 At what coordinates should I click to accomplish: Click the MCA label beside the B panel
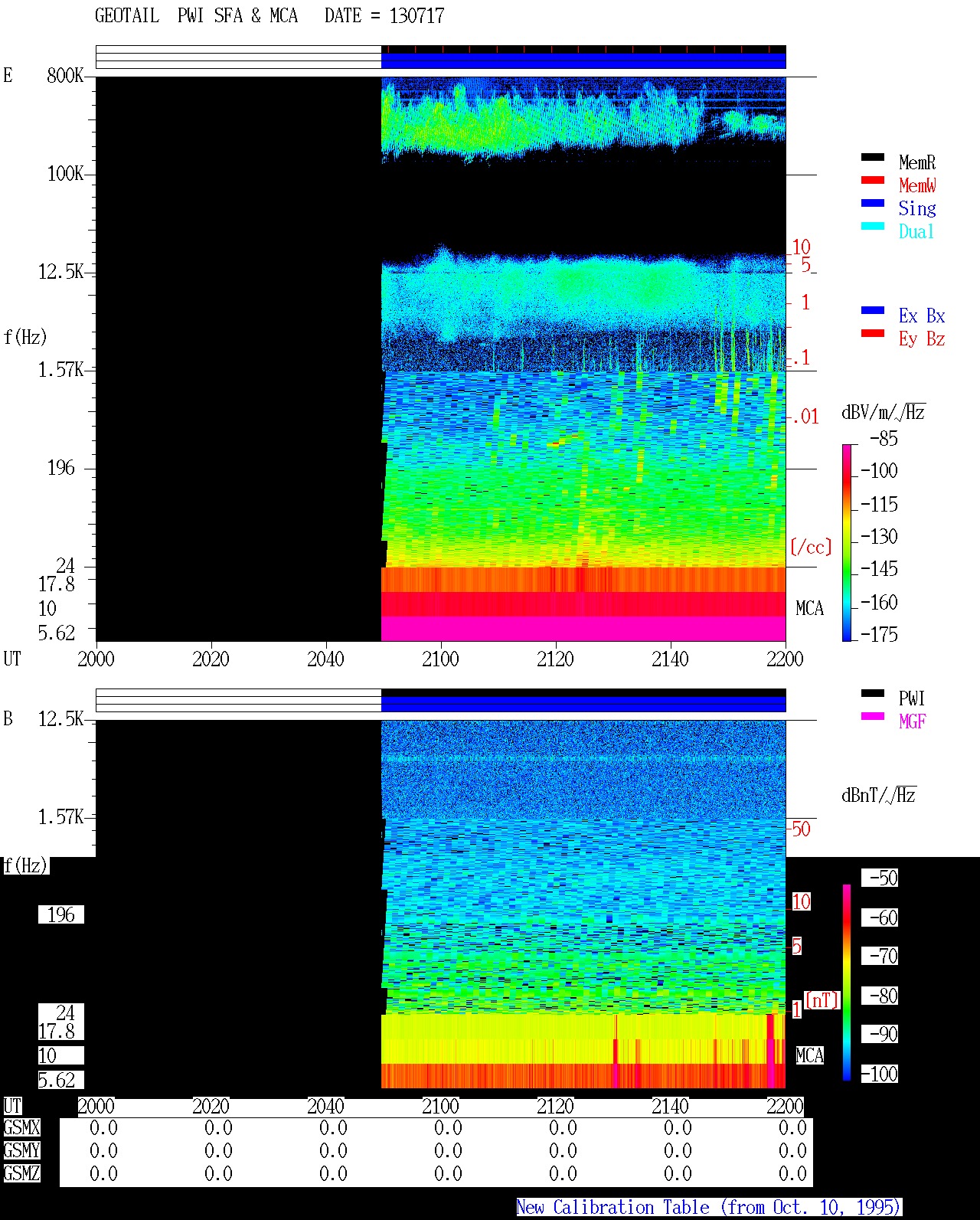click(x=809, y=1056)
